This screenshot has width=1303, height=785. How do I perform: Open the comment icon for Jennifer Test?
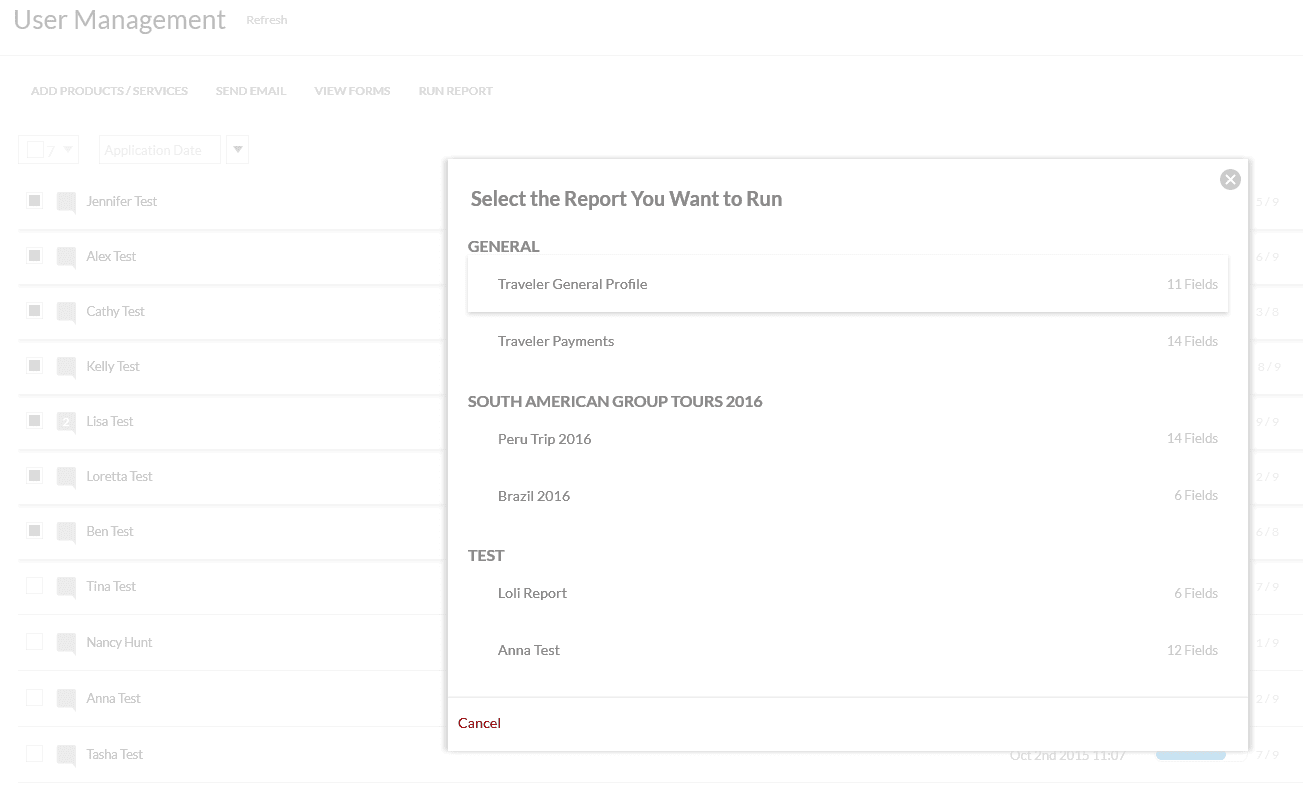(66, 202)
